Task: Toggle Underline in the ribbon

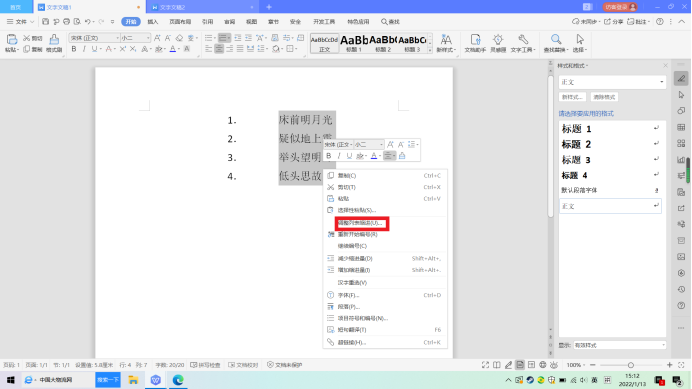Action: (94, 49)
